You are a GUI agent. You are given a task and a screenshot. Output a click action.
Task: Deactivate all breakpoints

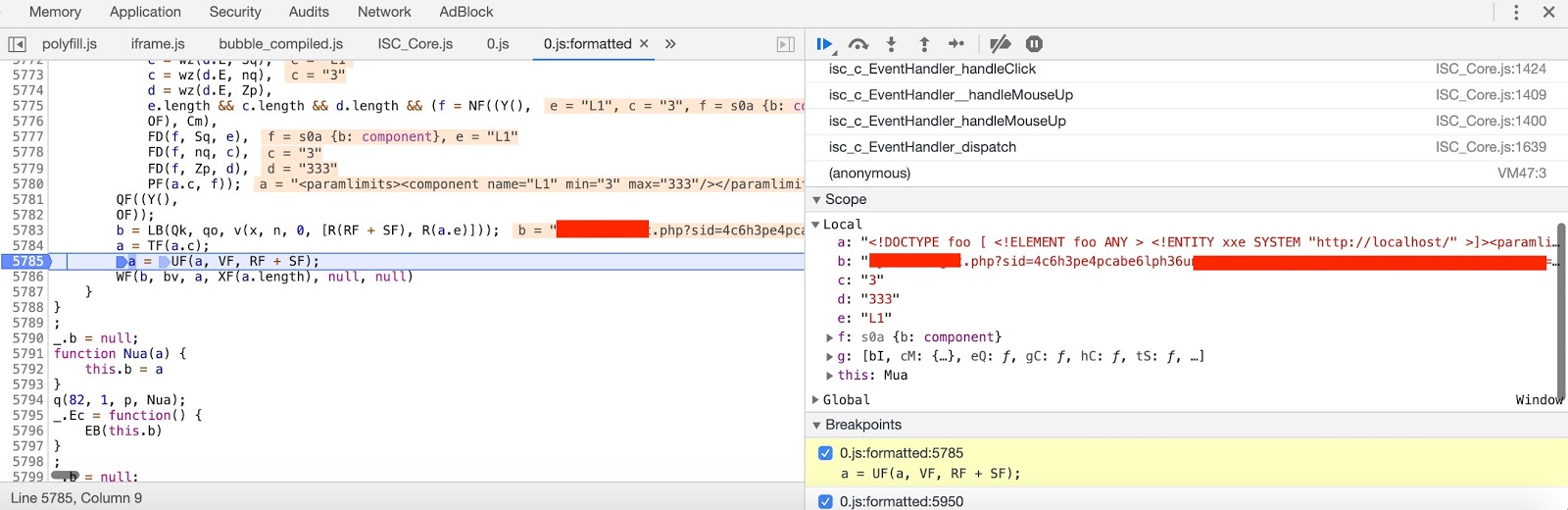(x=1000, y=44)
